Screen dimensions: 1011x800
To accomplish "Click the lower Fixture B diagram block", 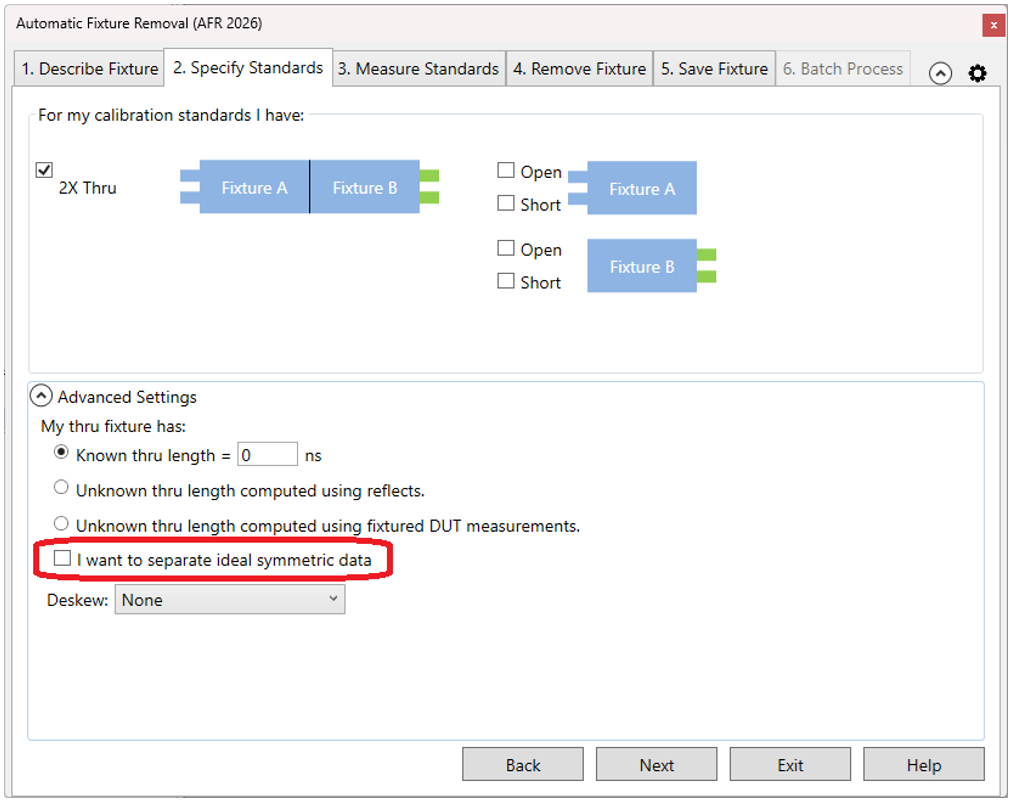I will pos(641,266).
